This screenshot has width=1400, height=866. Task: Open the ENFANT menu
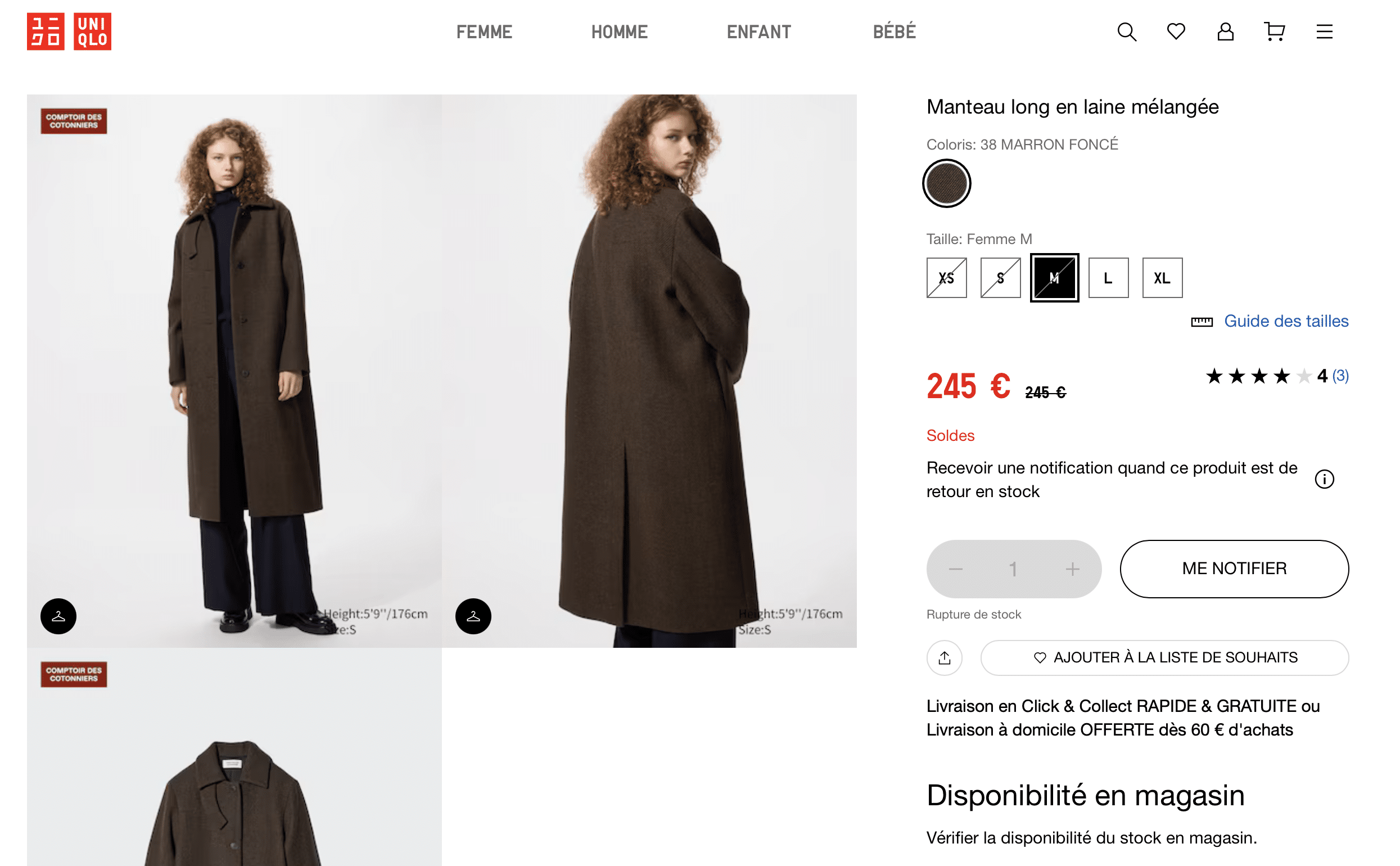point(758,32)
